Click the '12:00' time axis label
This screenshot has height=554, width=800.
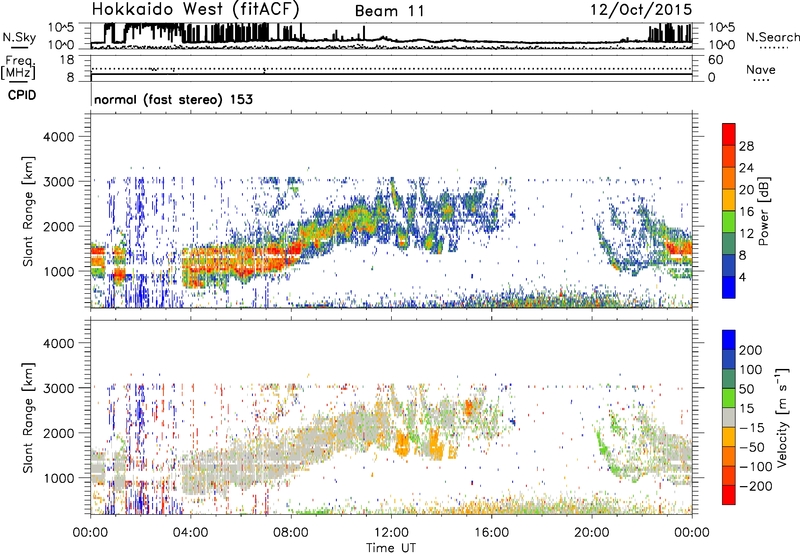point(391,533)
